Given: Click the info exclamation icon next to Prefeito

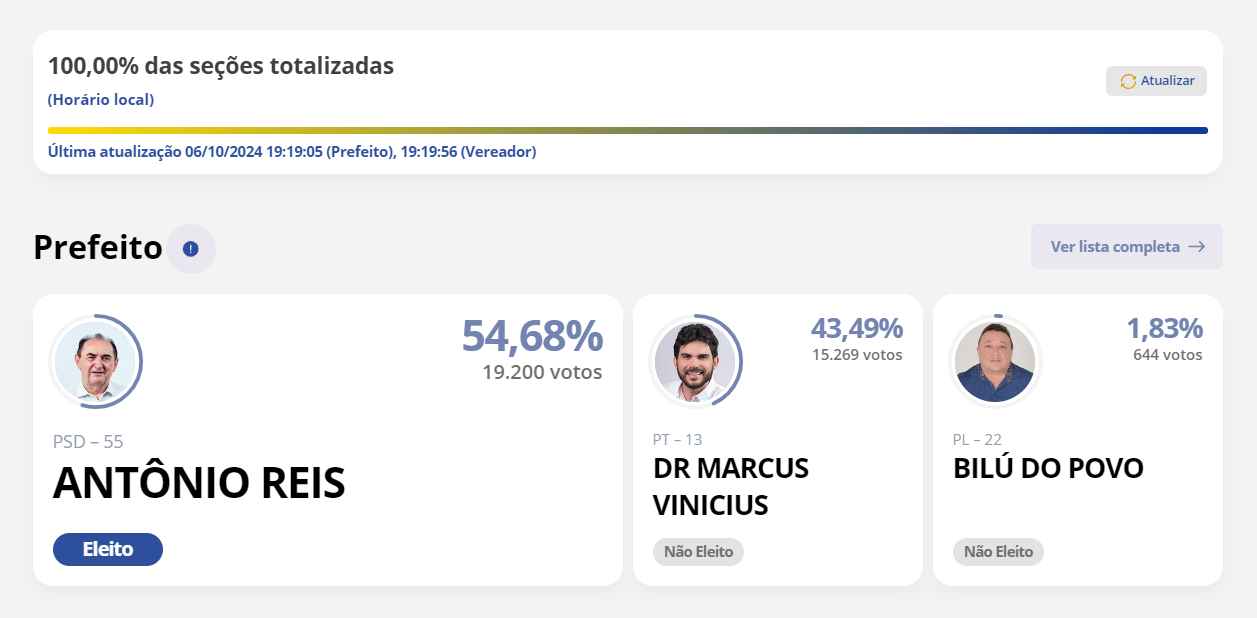Looking at the screenshot, I should pos(191,249).
